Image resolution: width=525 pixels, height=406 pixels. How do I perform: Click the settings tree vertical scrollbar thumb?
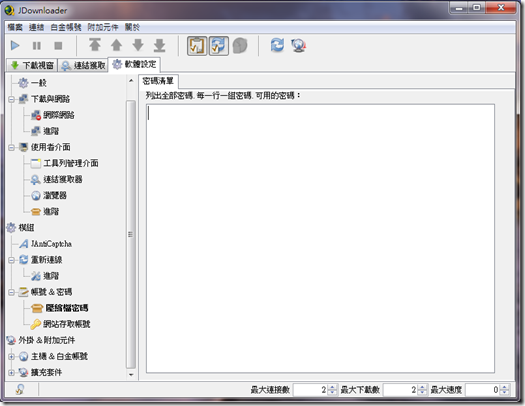point(131,234)
